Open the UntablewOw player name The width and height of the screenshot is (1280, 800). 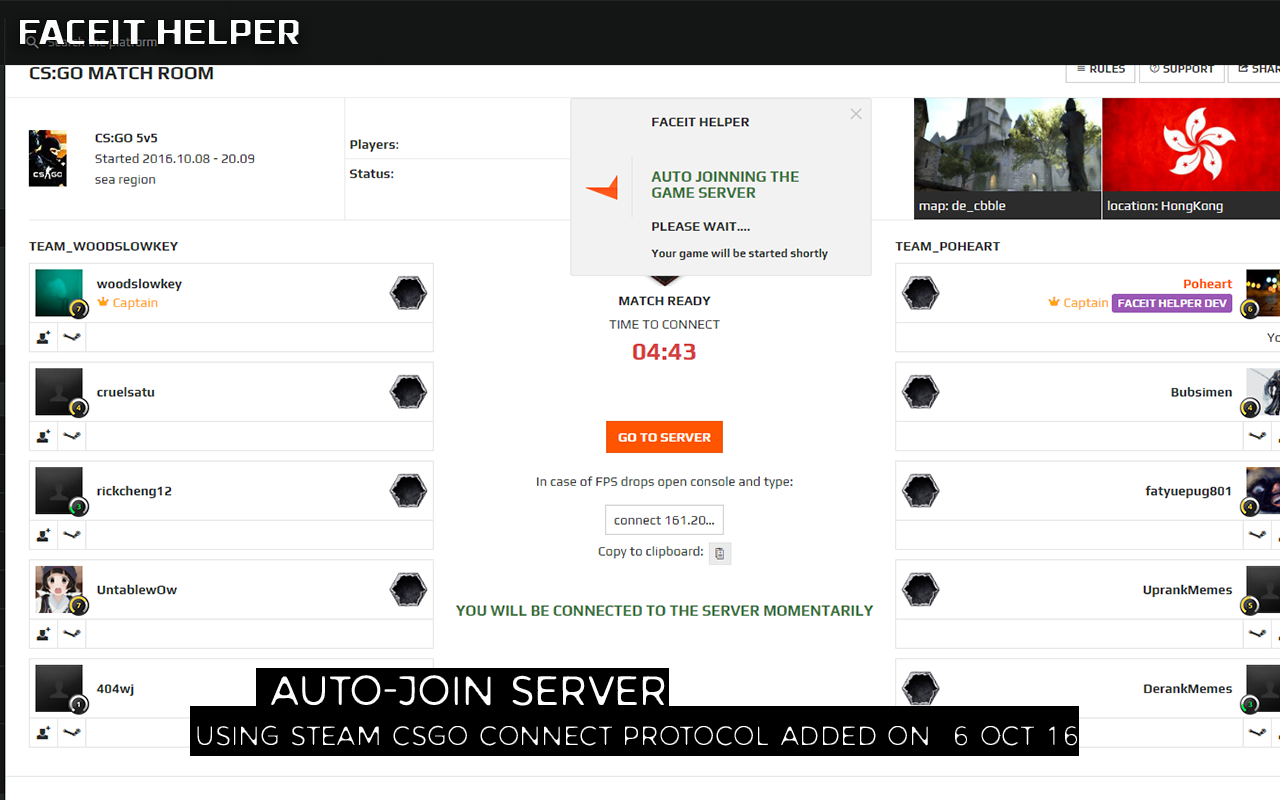[x=137, y=590]
